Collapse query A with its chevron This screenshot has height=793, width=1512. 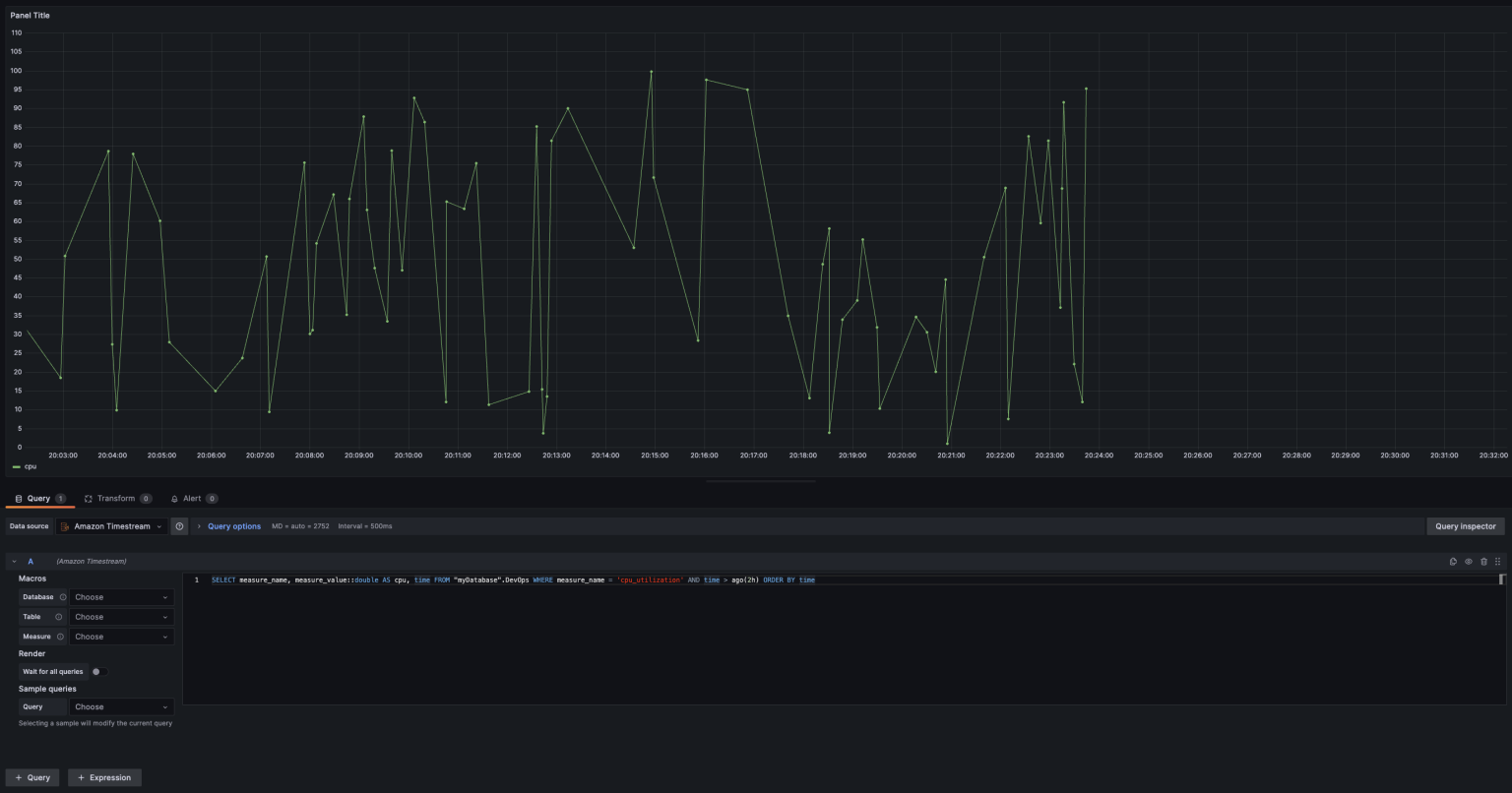point(14,561)
